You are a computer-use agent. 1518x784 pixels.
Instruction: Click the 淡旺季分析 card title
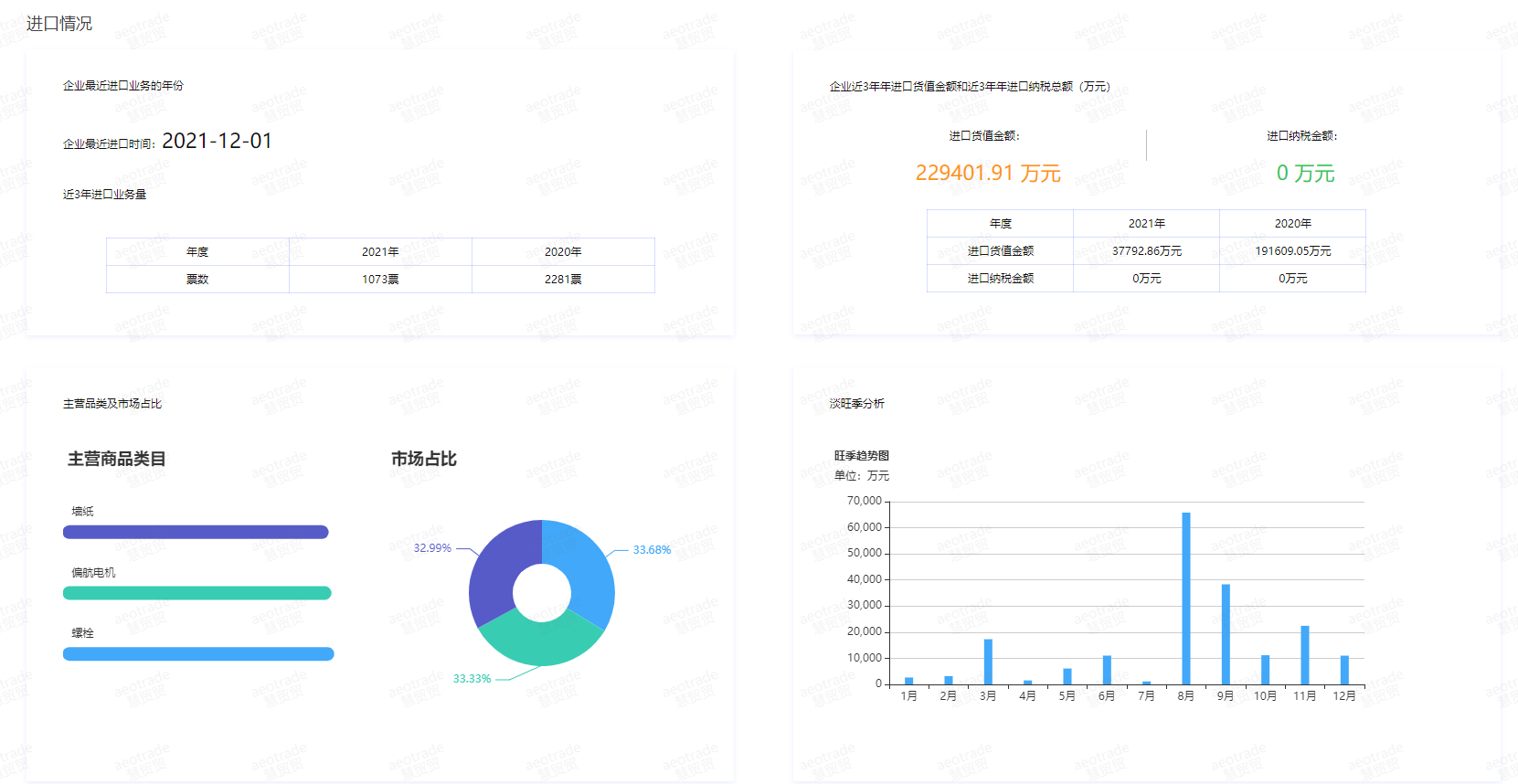pos(857,404)
